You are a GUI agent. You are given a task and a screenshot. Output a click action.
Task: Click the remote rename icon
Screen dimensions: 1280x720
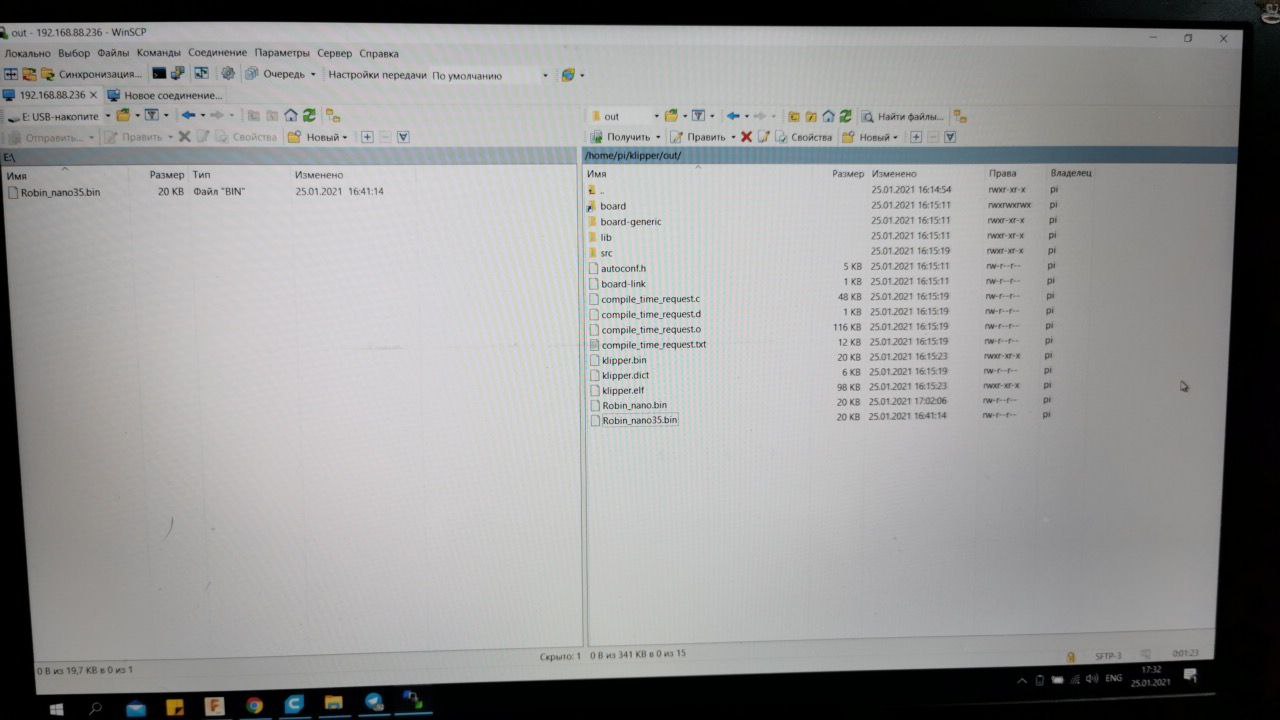[764, 137]
